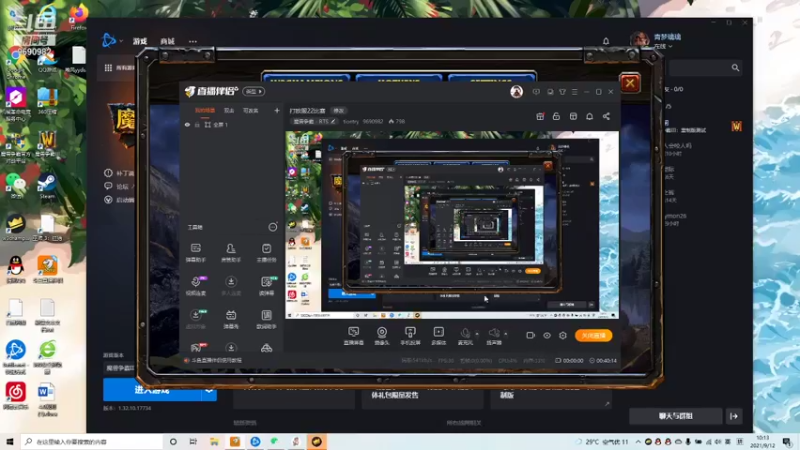Mute the speaker audio in stream controls

[x=493, y=336]
